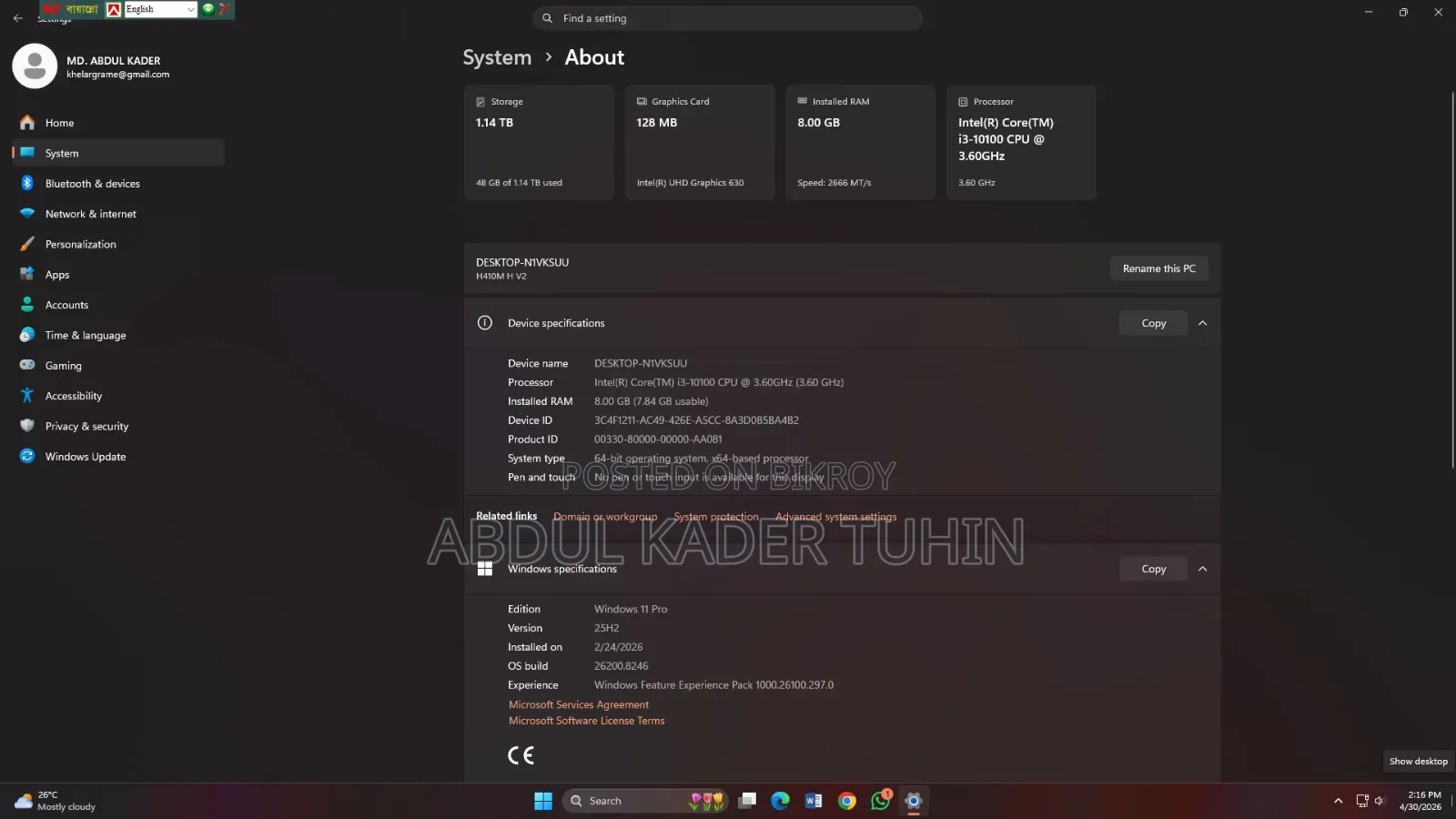Click the Accounts person icon
Viewport: 1456px width, 819px height.
(x=27, y=305)
